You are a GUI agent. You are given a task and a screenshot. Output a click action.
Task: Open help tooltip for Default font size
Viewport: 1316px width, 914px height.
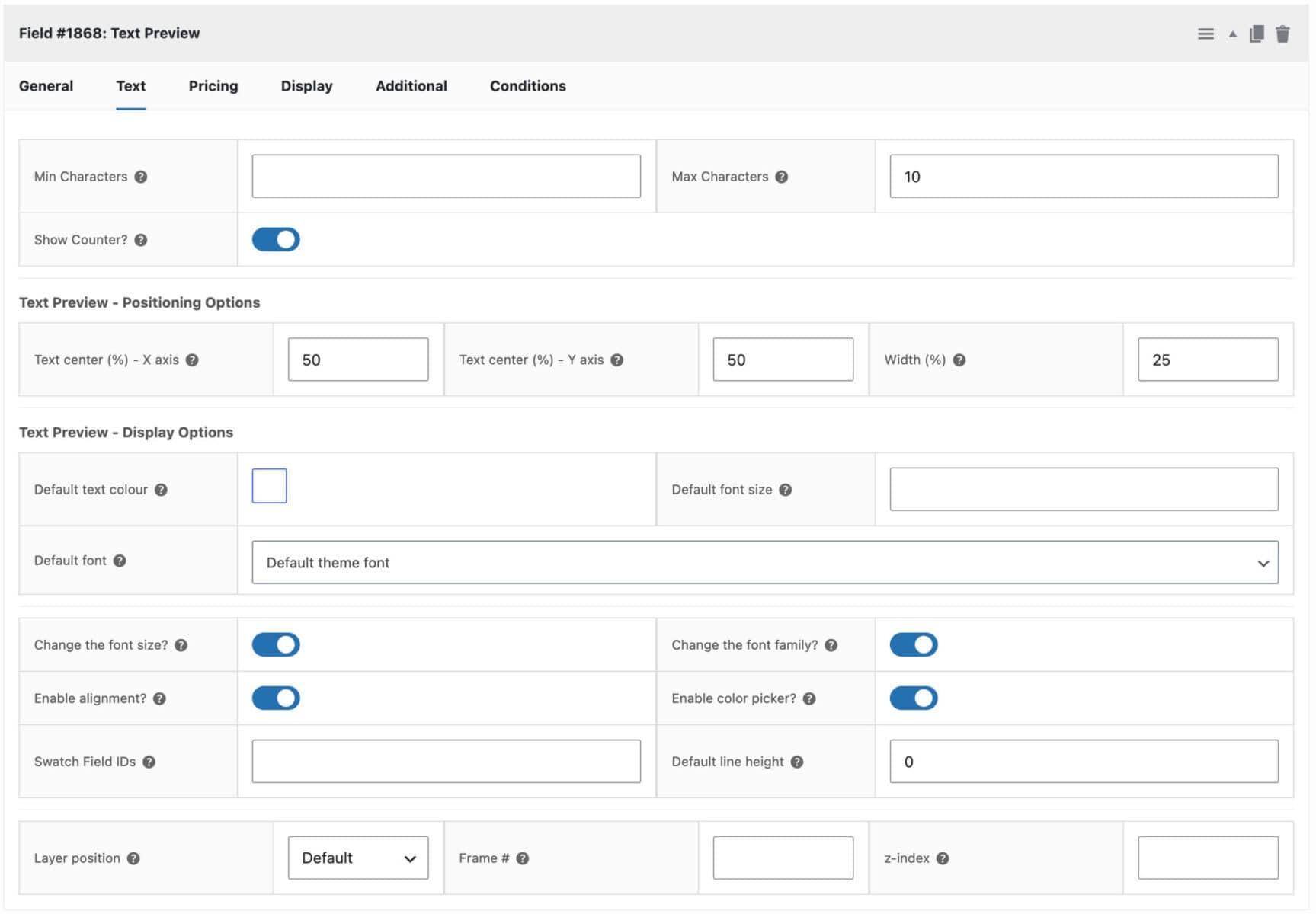(786, 490)
